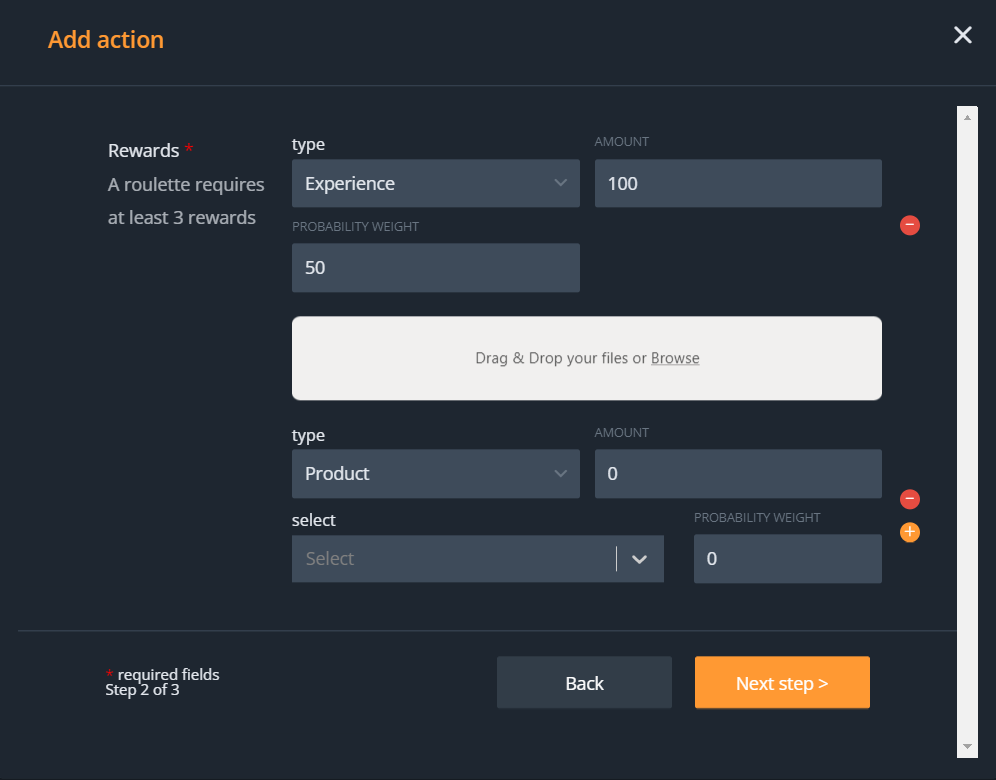Go back with the Back button

584,683
